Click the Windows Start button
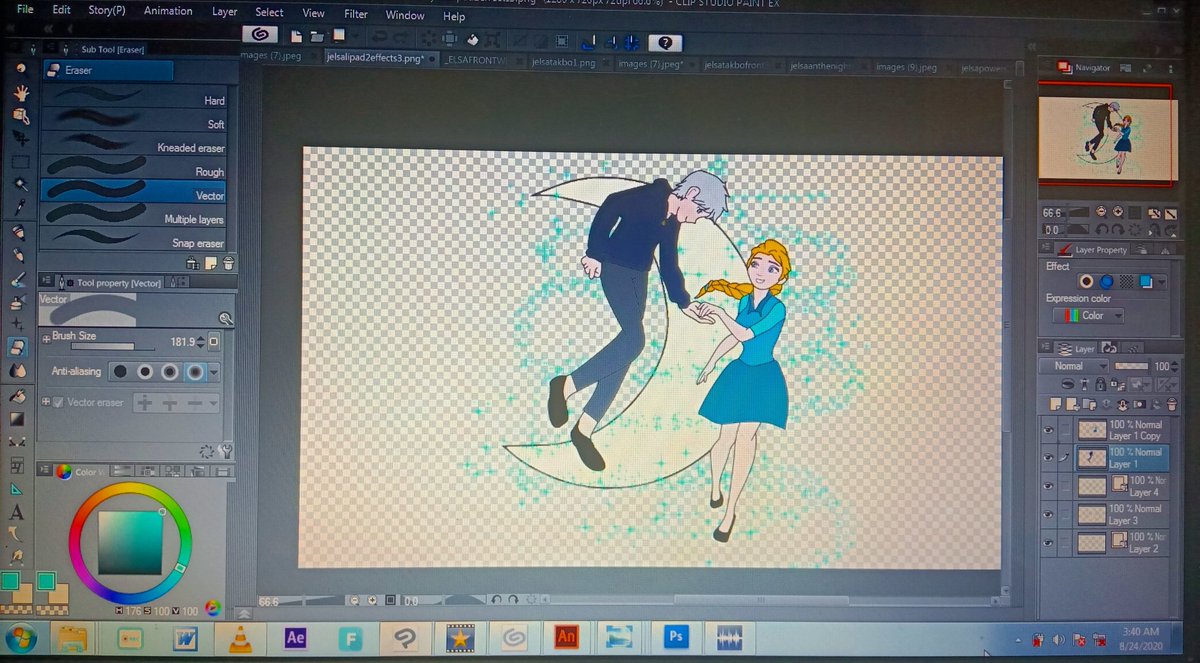This screenshot has height=663, width=1200. pos(21,638)
